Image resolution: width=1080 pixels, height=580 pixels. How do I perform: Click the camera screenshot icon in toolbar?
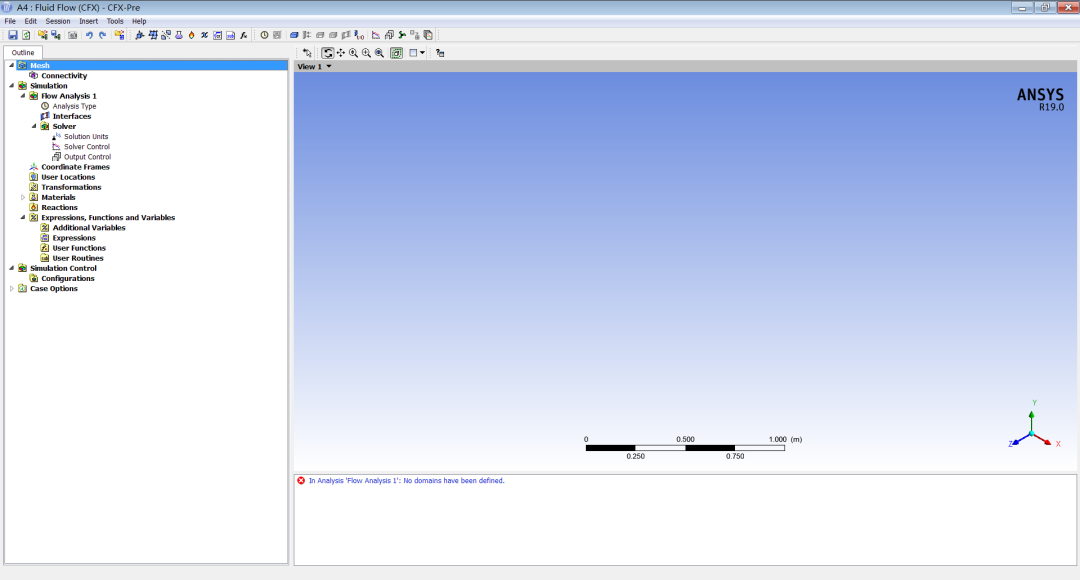point(72,35)
